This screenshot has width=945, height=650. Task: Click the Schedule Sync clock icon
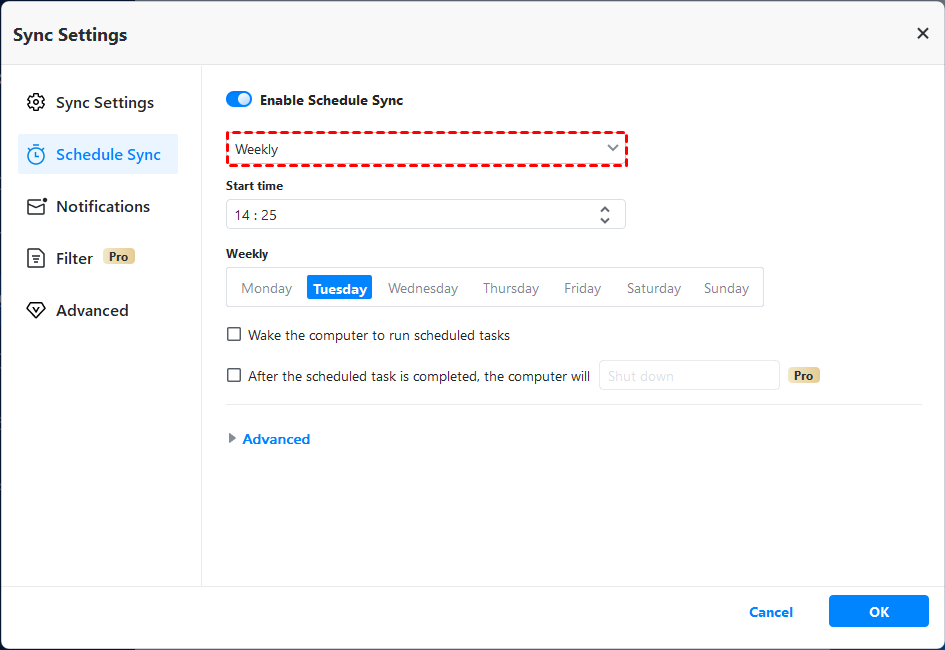click(x=37, y=154)
